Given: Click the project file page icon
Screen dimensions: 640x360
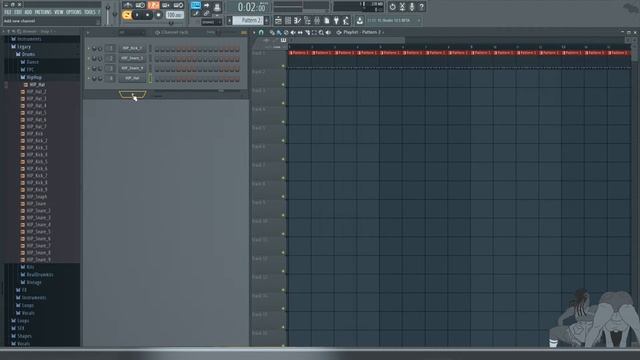Looking at the screenshot, I should 327,20.
